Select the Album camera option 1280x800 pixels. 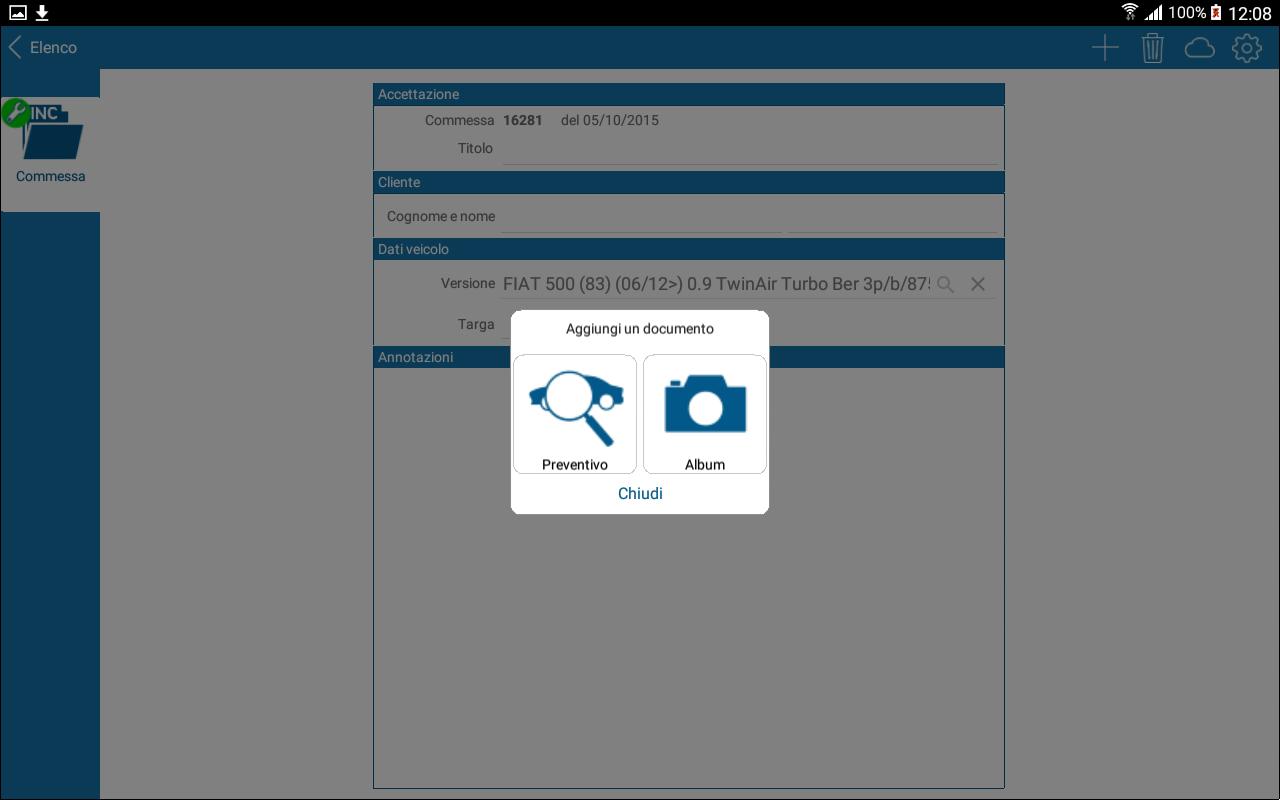tap(705, 413)
